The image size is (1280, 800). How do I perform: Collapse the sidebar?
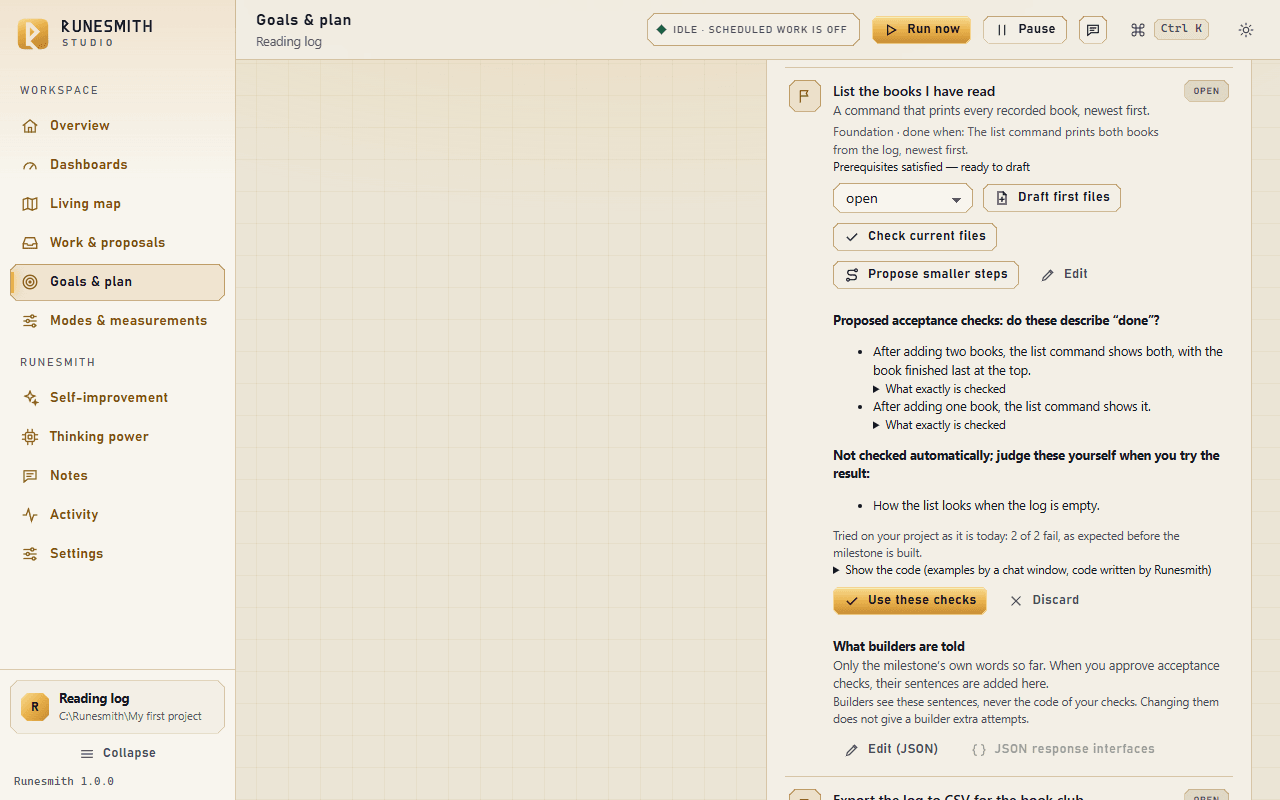pyautogui.click(x=117, y=754)
